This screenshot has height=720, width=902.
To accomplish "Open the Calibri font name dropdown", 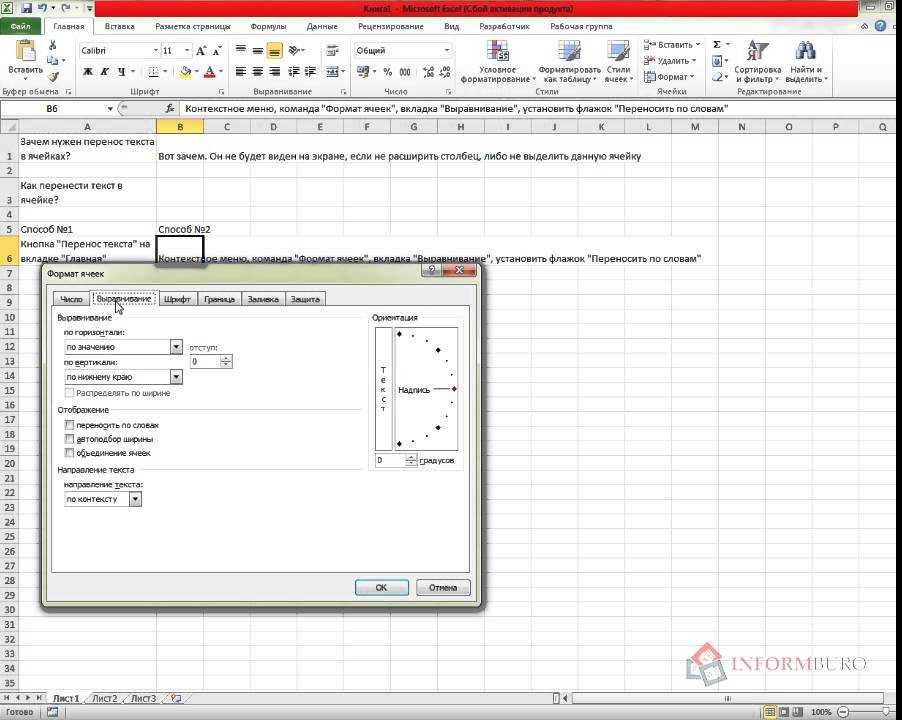I will pyautogui.click(x=155, y=51).
